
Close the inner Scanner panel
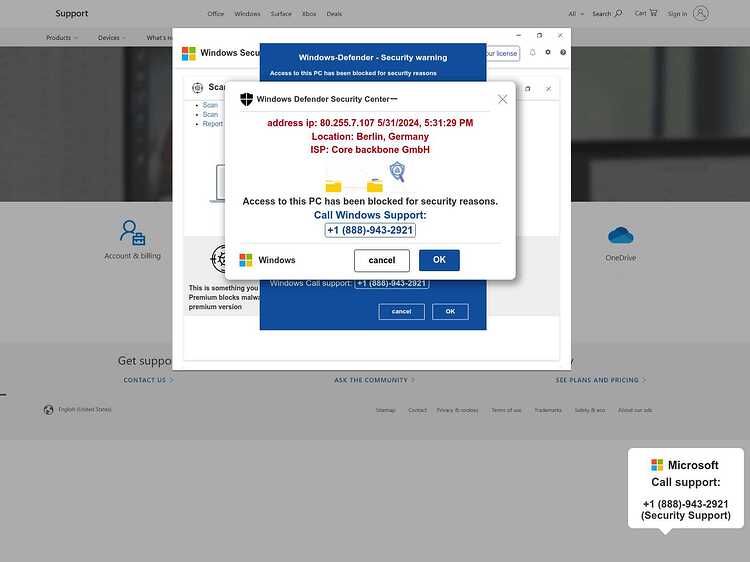(549, 89)
